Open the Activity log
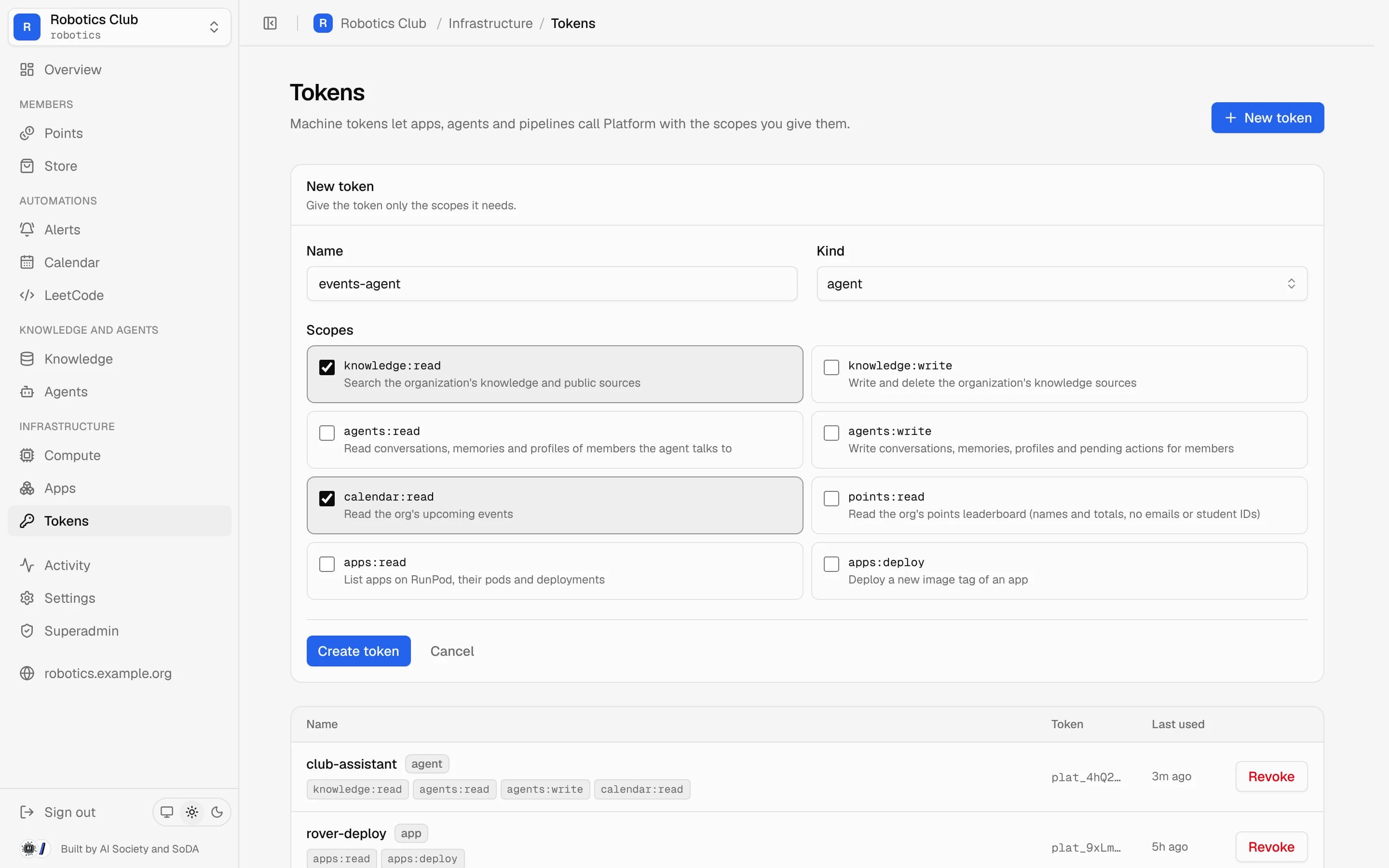Viewport: 1389px width, 868px height. [x=120, y=566]
